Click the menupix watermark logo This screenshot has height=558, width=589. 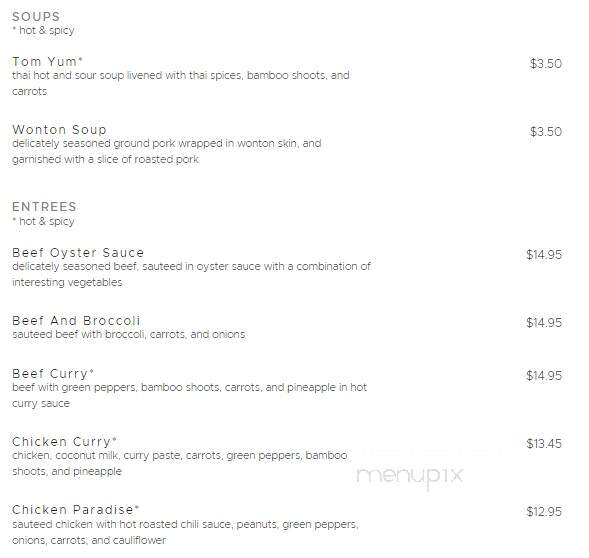409,477
